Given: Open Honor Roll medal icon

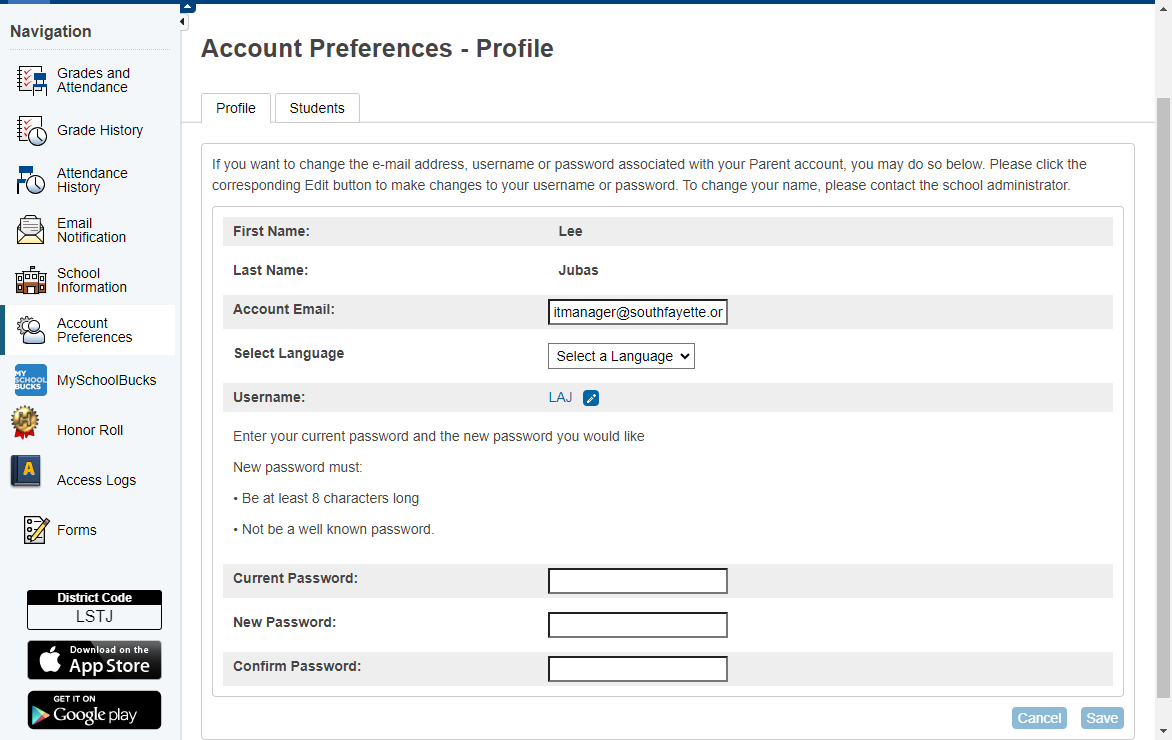Looking at the screenshot, I should click(x=25, y=422).
